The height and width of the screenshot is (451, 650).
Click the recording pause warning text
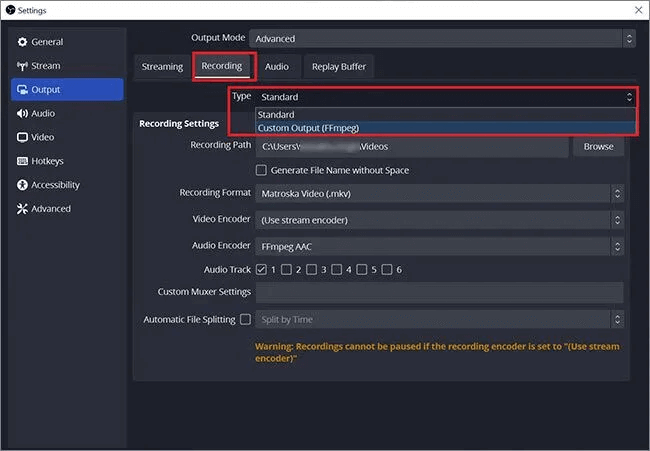pos(437,352)
